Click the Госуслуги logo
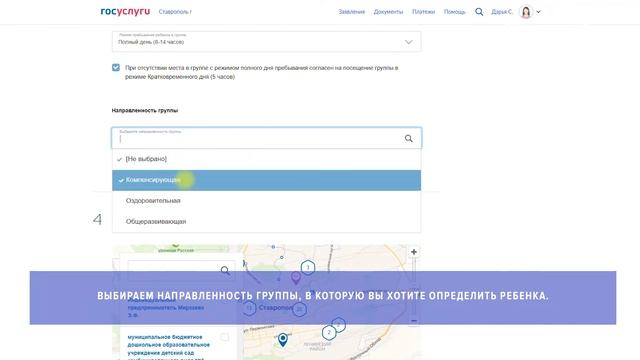Image resolution: width=640 pixels, height=360 pixels. (x=125, y=11)
